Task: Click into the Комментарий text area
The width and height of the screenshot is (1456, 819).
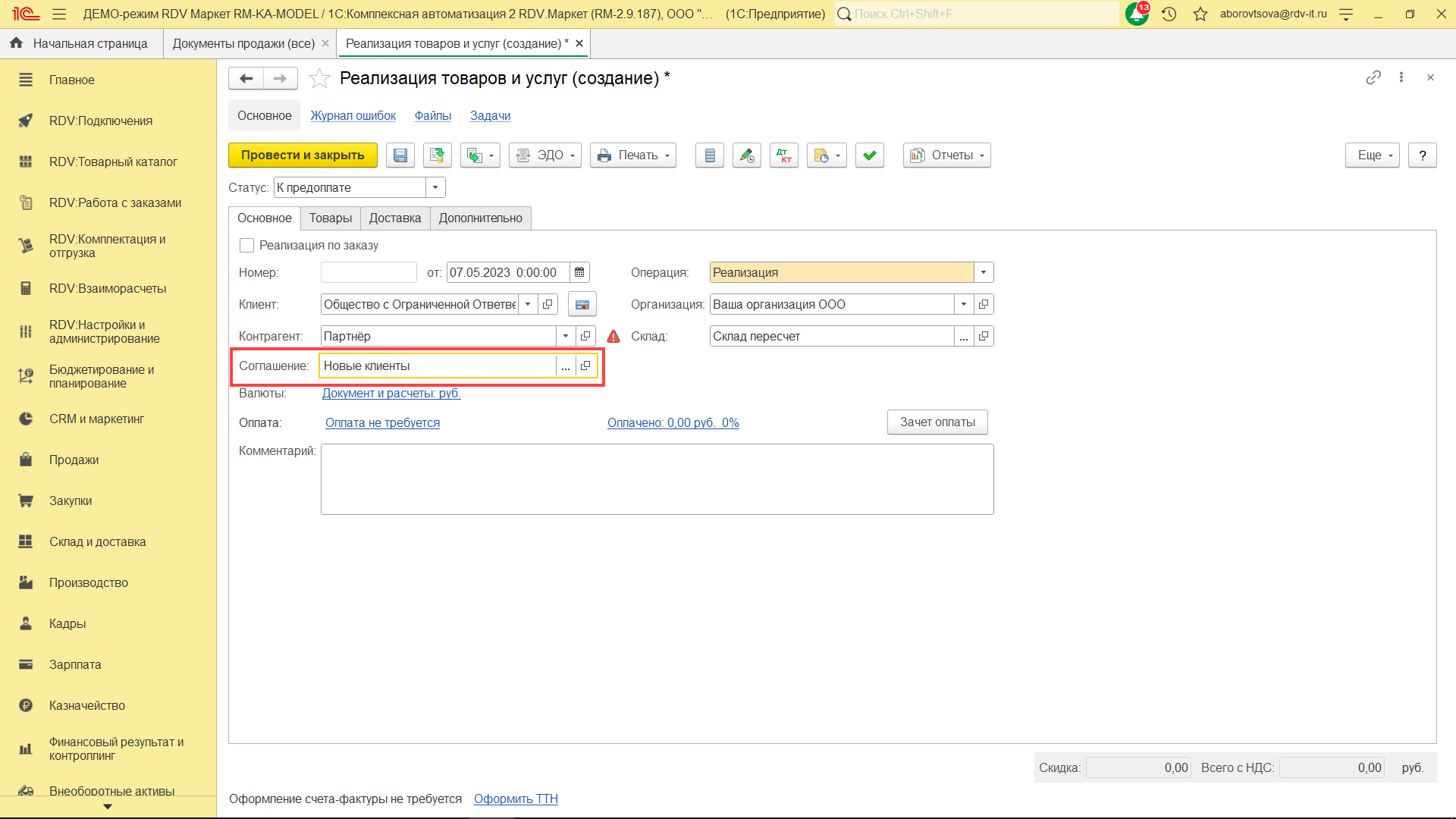Action: pos(657,479)
